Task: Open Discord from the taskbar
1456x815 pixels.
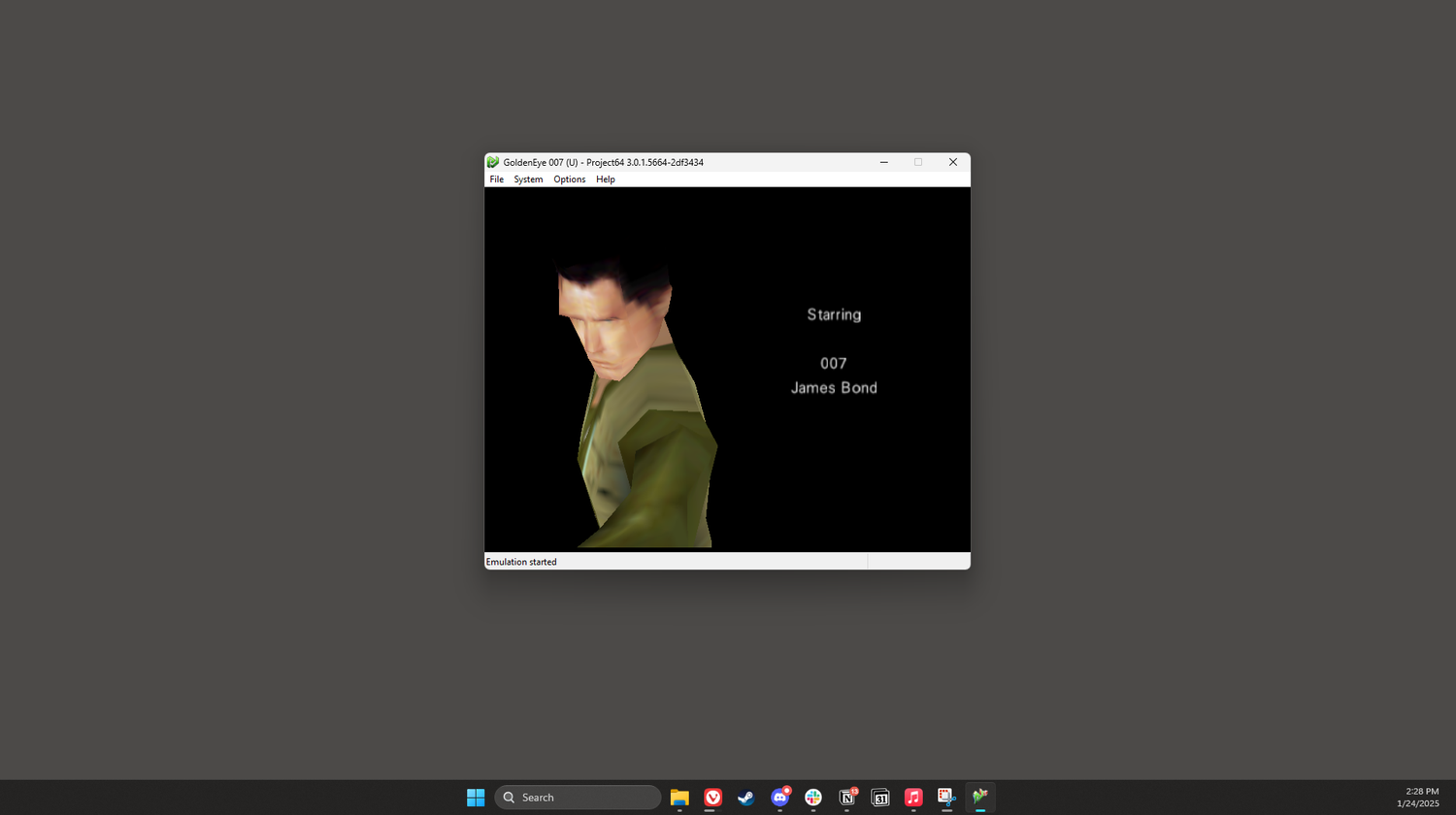Action: (x=780, y=798)
